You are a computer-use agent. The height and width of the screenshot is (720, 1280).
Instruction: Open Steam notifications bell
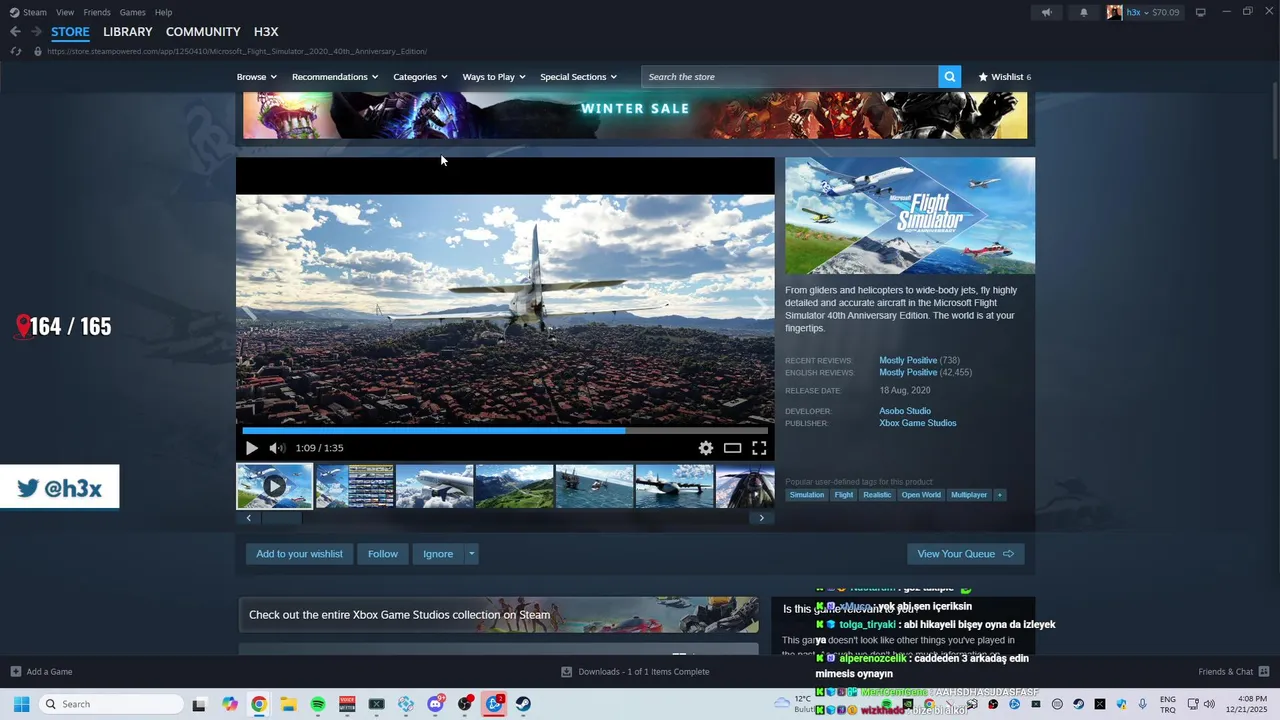(1084, 12)
